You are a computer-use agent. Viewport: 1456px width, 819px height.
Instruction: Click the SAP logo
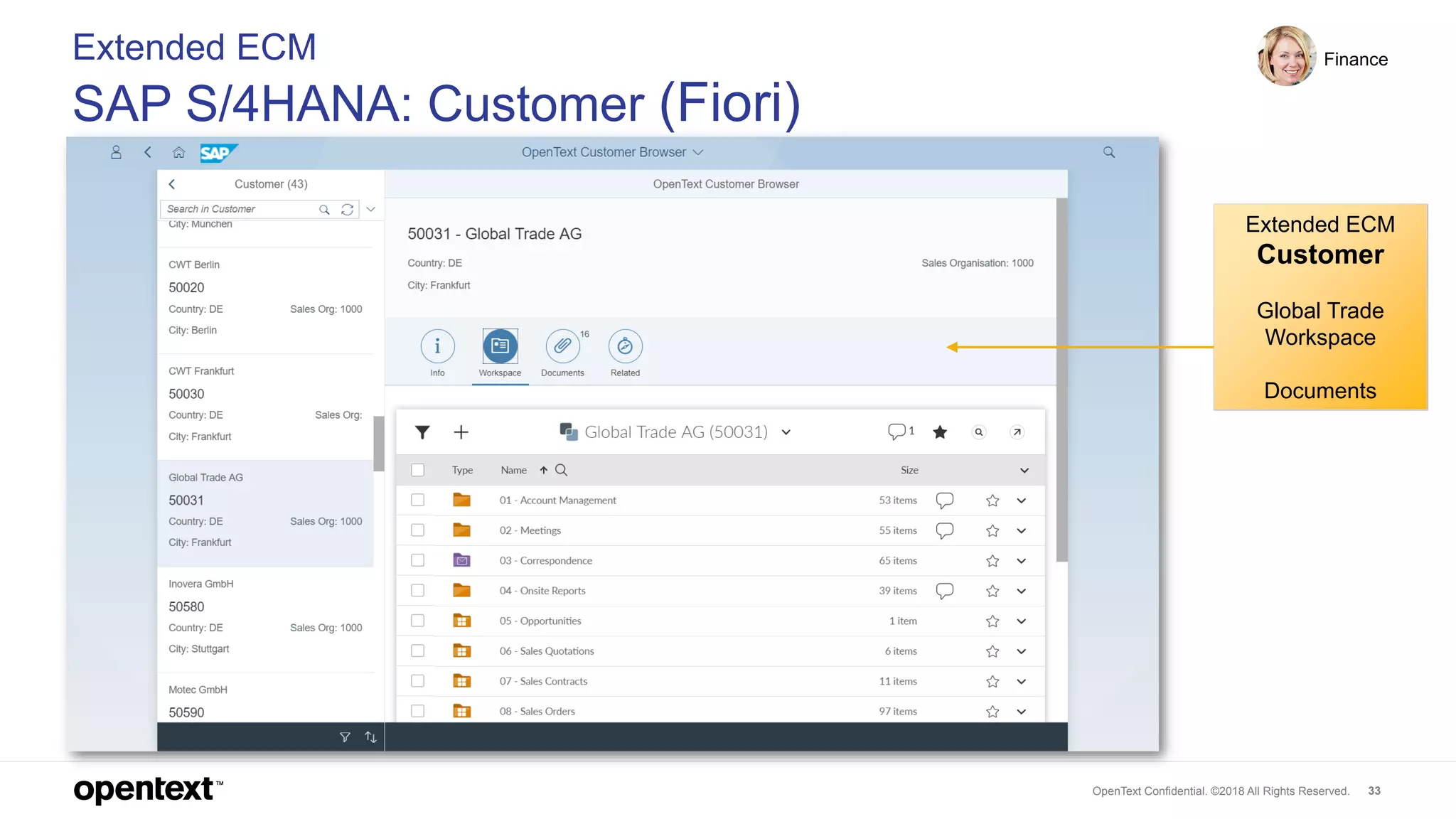pos(218,153)
